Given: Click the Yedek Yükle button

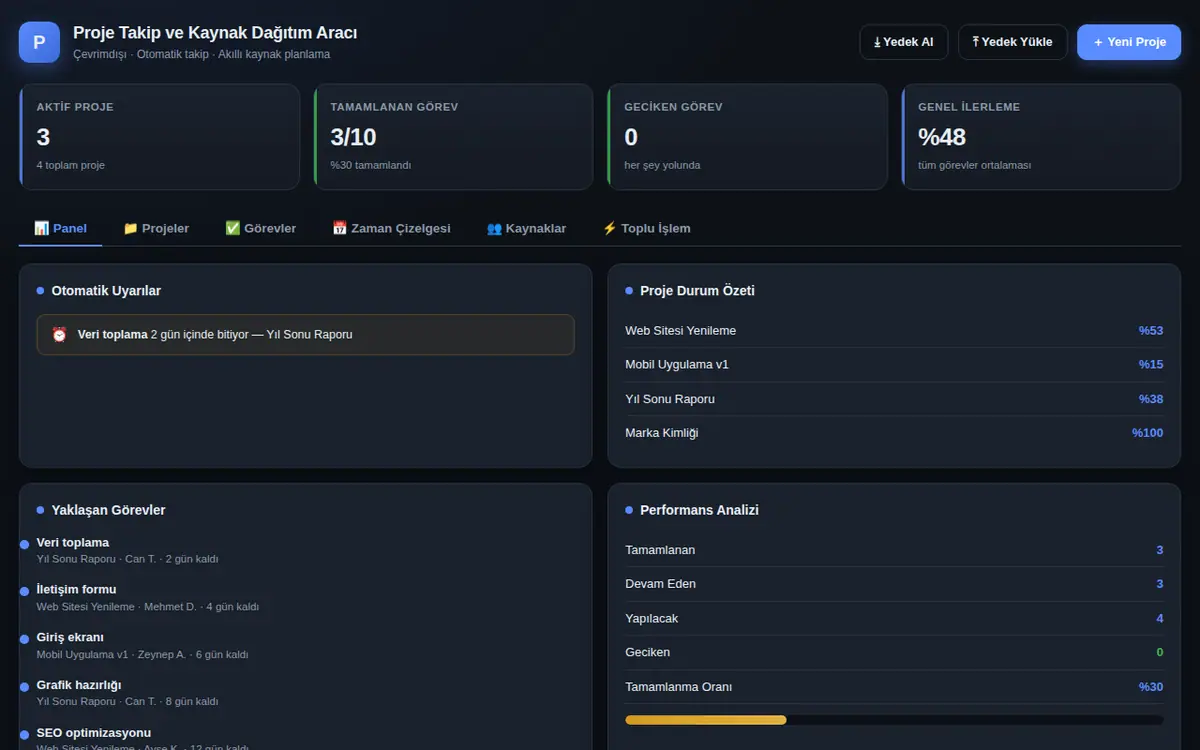Looking at the screenshot, I should pyautogui.click(x=1012, y=42).
